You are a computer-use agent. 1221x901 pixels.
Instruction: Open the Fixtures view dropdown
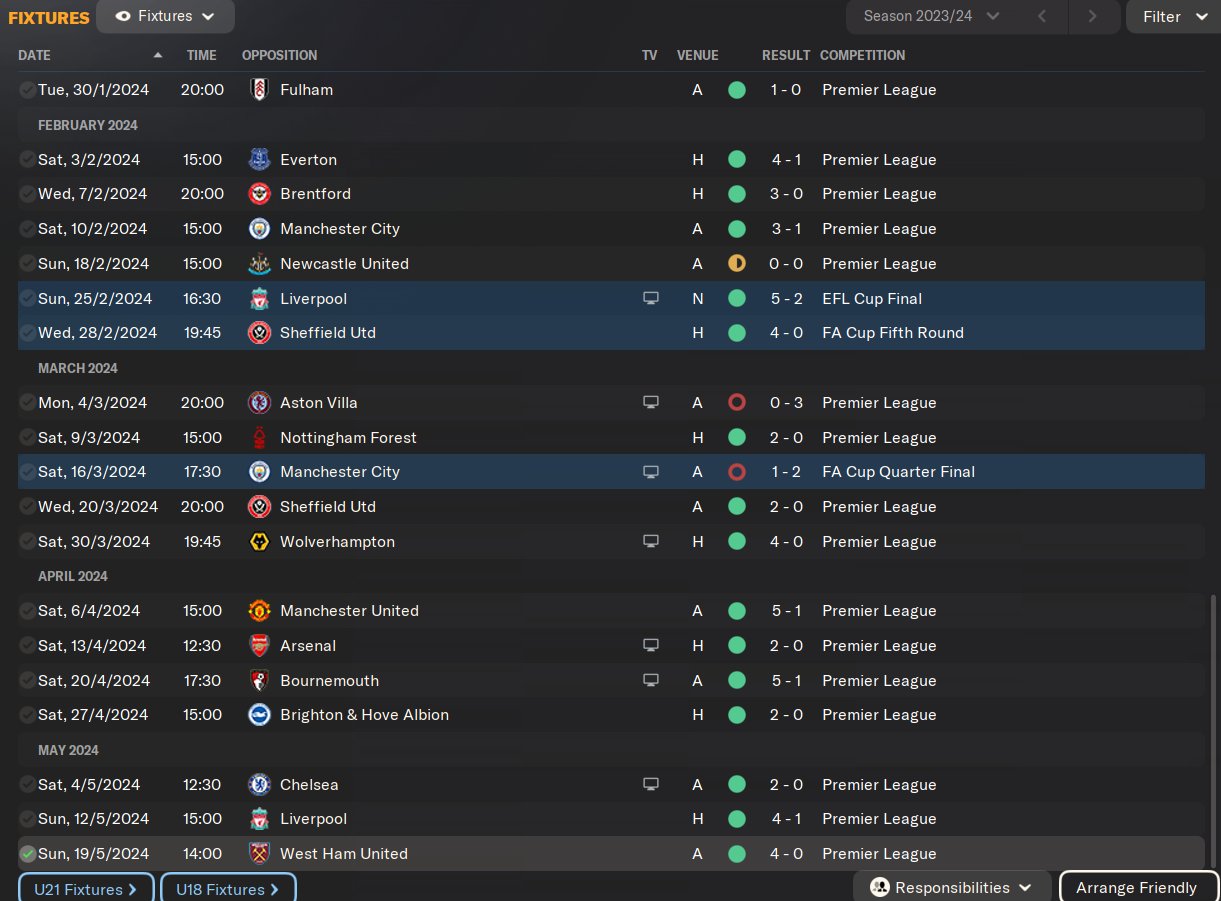click(165, 16)
